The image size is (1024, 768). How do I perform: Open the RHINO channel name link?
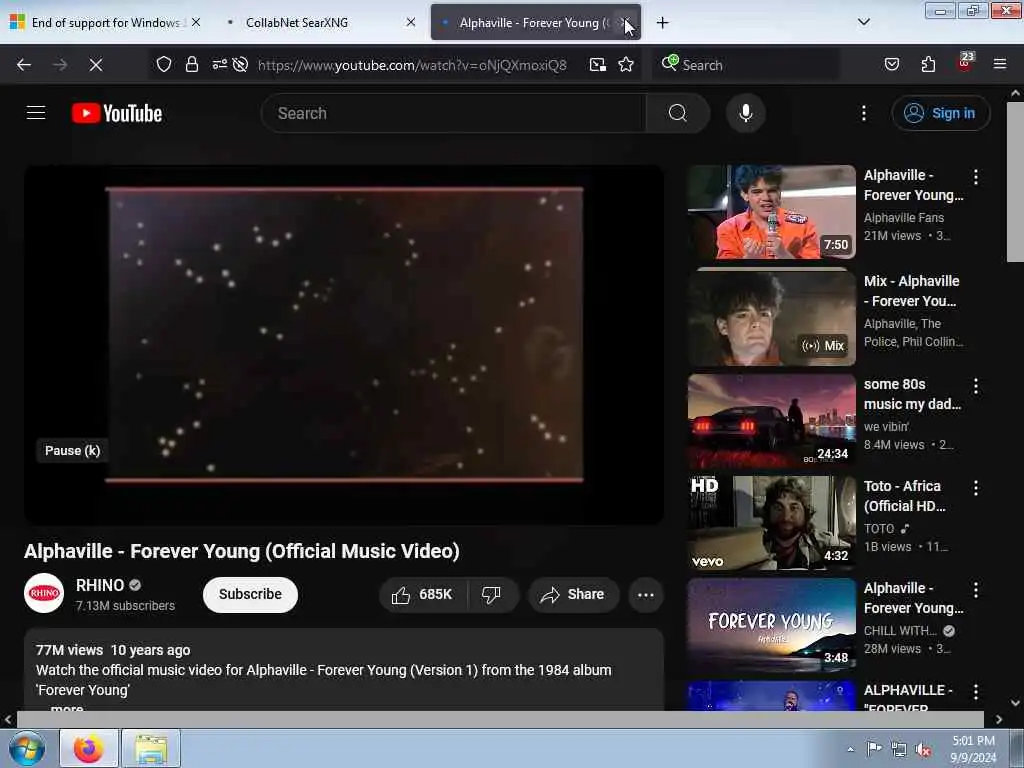pyautogui.click(x=100, y=585)
